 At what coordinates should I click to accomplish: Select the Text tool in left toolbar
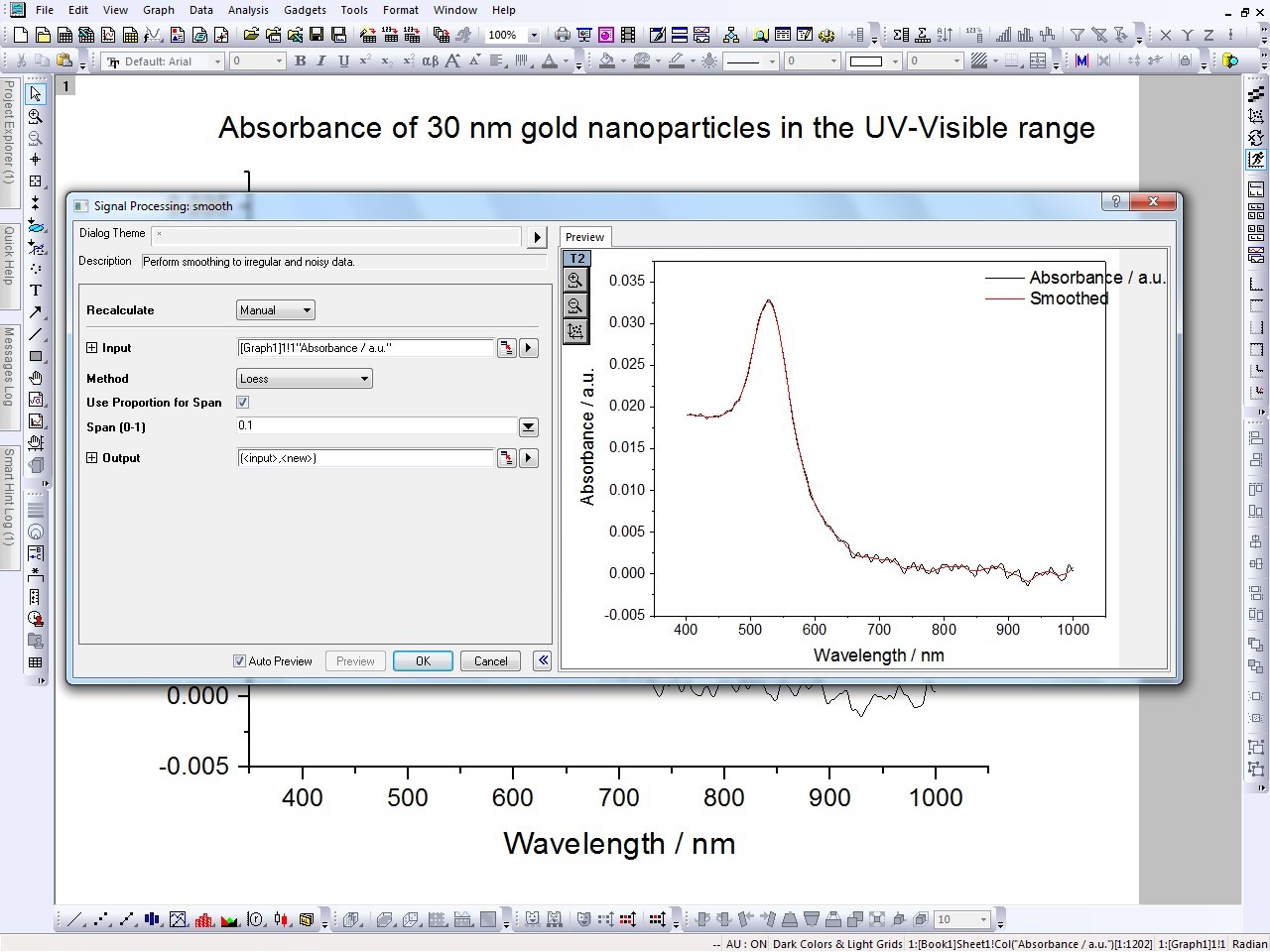[x=36, y=291]
